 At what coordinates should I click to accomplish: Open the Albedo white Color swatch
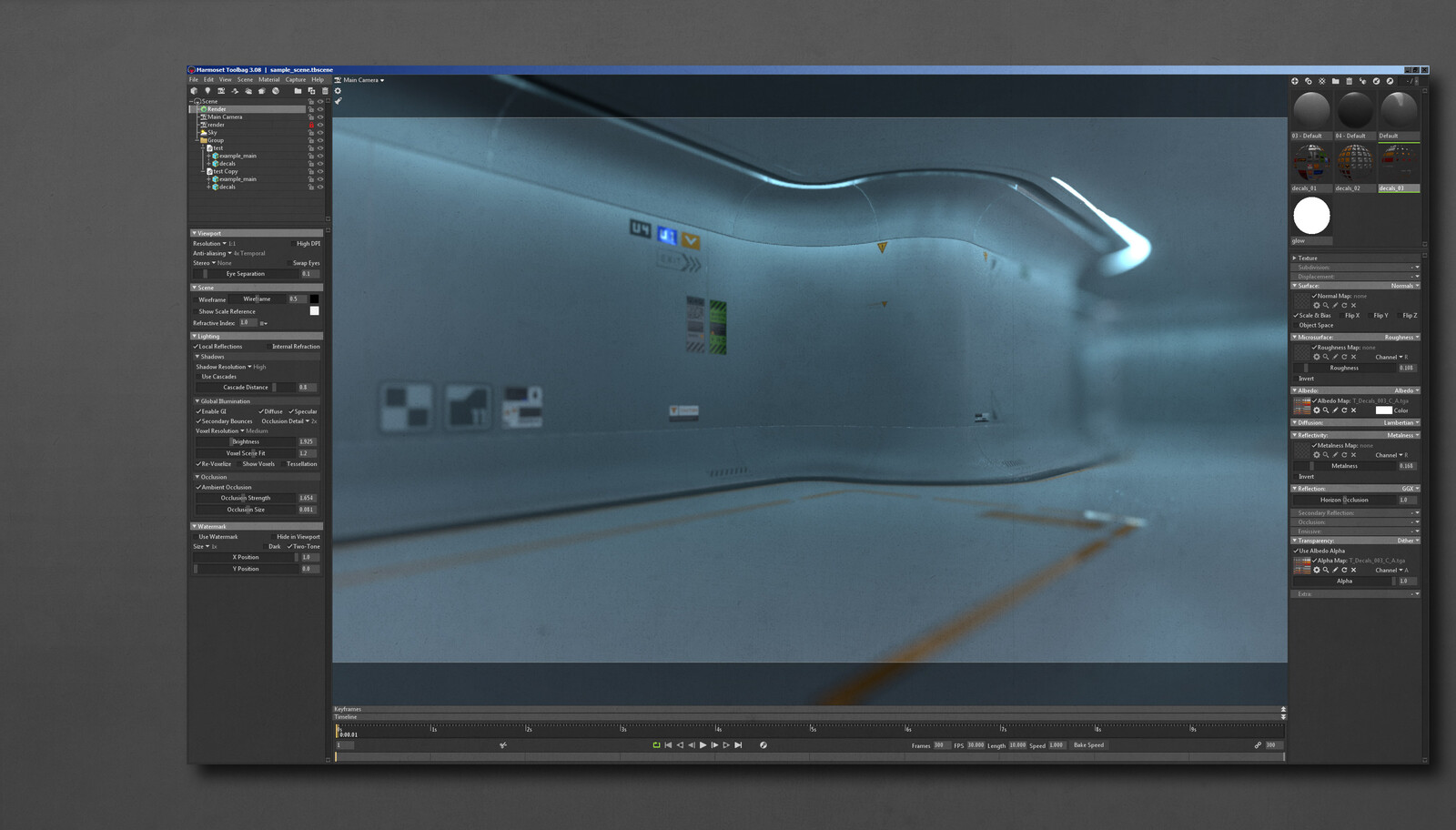tap(1383, 410)
